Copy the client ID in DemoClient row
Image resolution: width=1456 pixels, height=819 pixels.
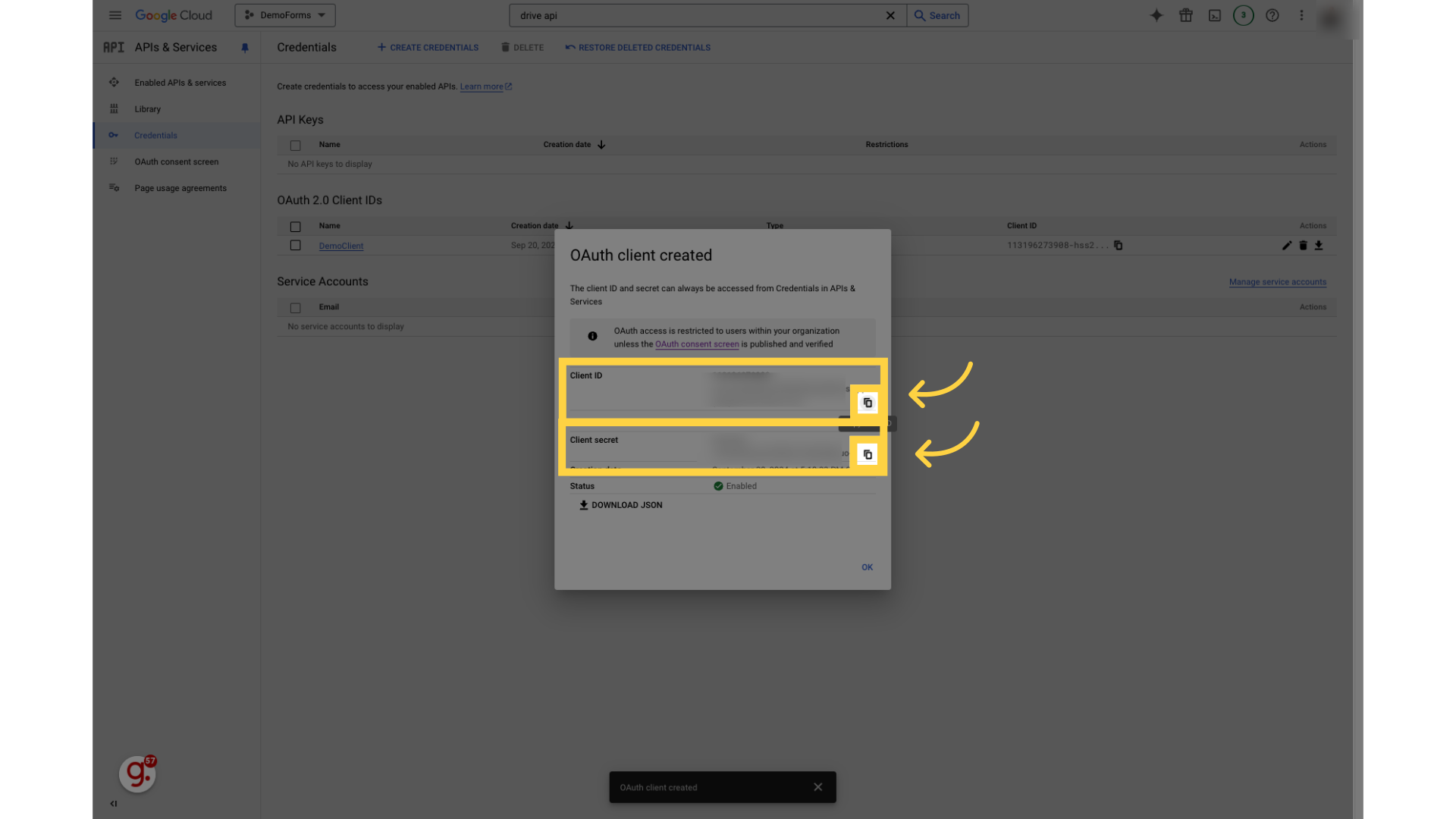point(1118,246)
